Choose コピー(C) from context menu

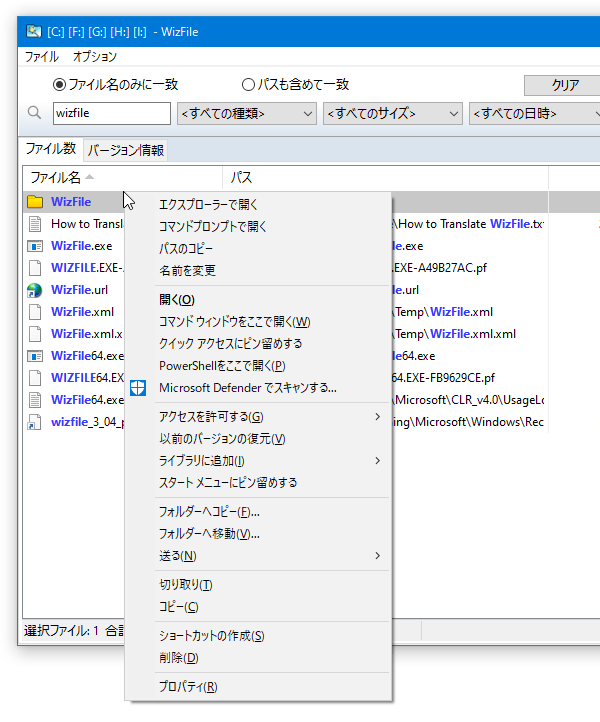(258, 607)
